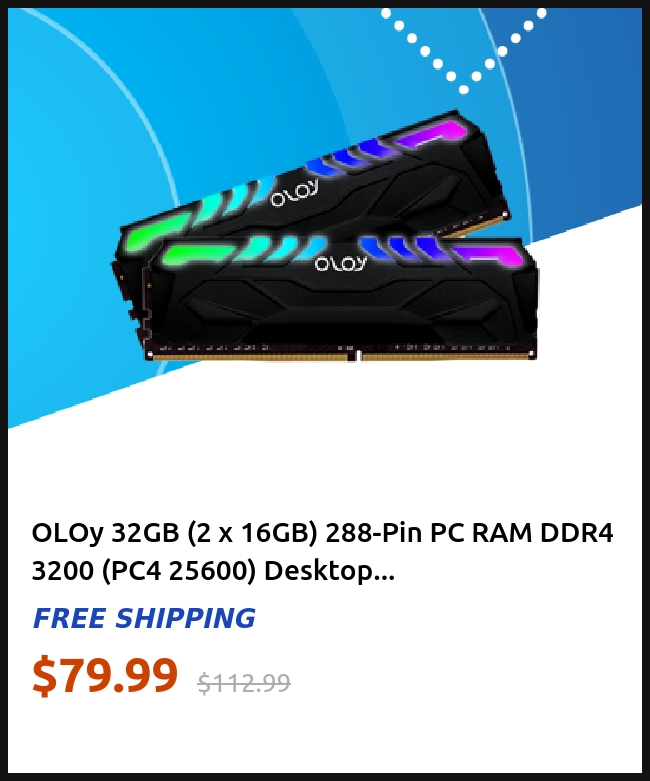Click the OLOy logo on the rear RAM stick
Screen dimensions: 650x781
[294, 193]
